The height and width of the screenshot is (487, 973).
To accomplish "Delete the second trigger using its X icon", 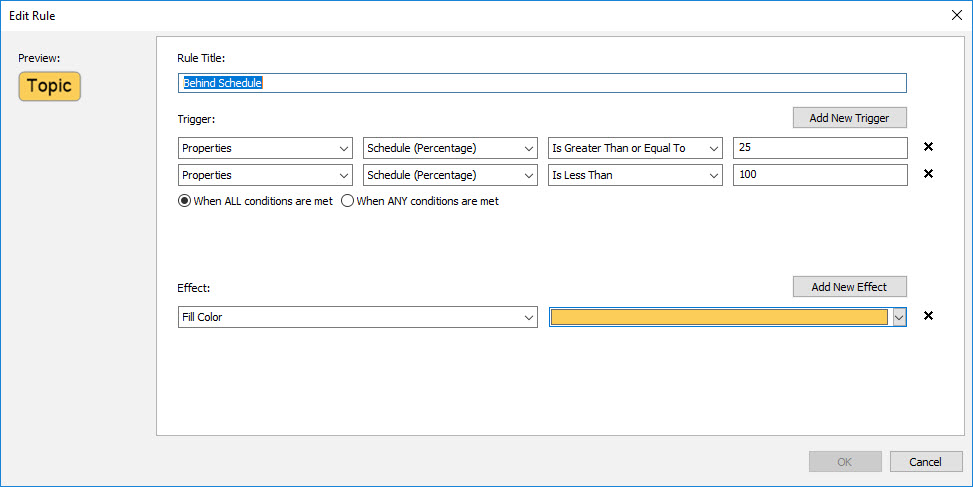I will 928,175.
